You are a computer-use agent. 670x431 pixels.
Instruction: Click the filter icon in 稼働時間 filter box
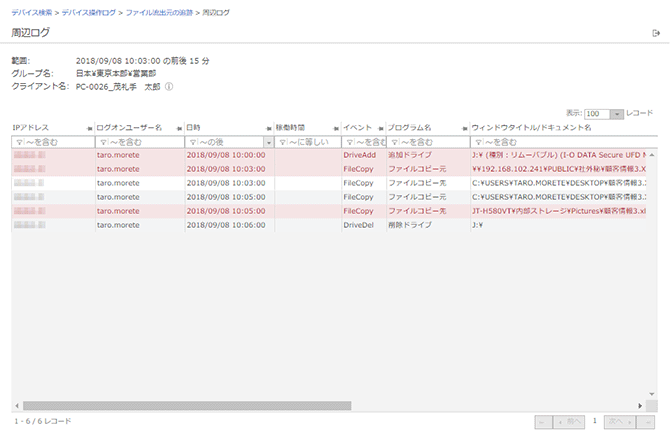click(x=284, y=142)
